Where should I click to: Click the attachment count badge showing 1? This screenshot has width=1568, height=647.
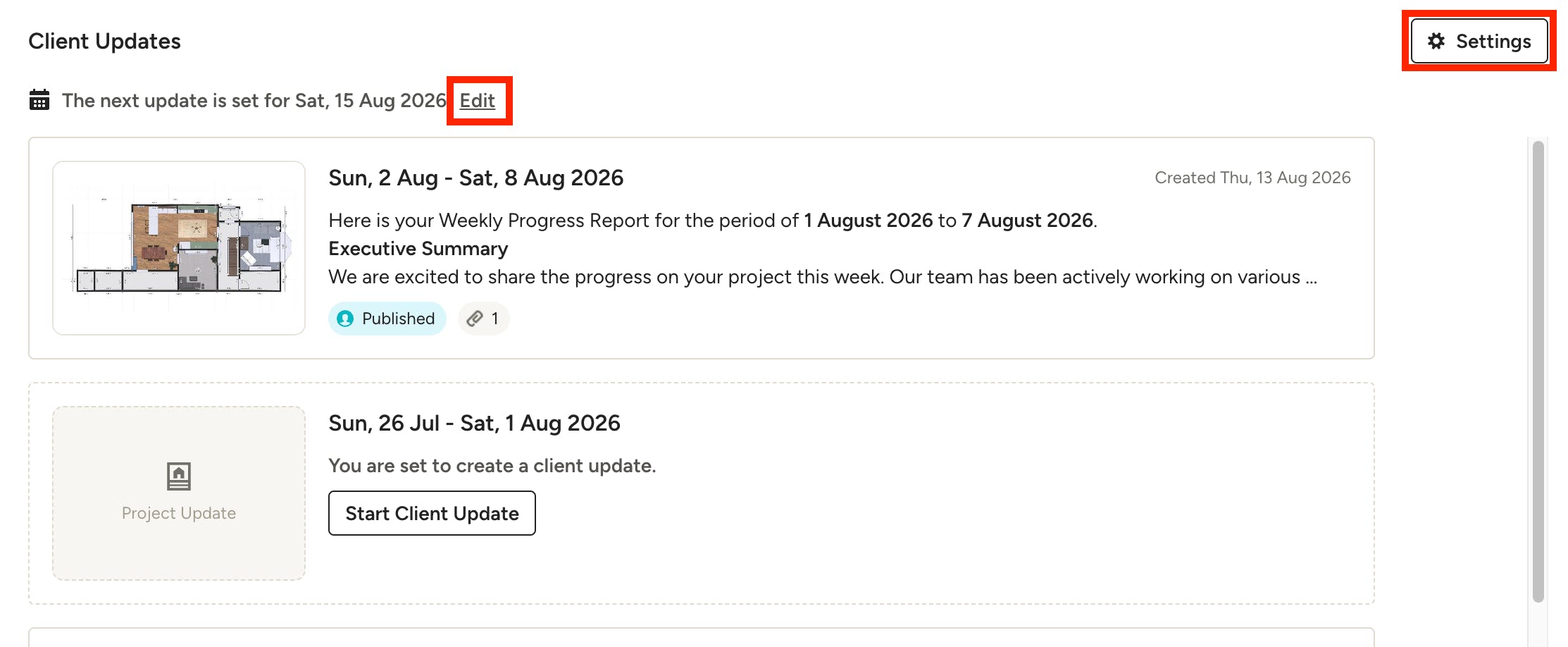[x=483, y=319]
